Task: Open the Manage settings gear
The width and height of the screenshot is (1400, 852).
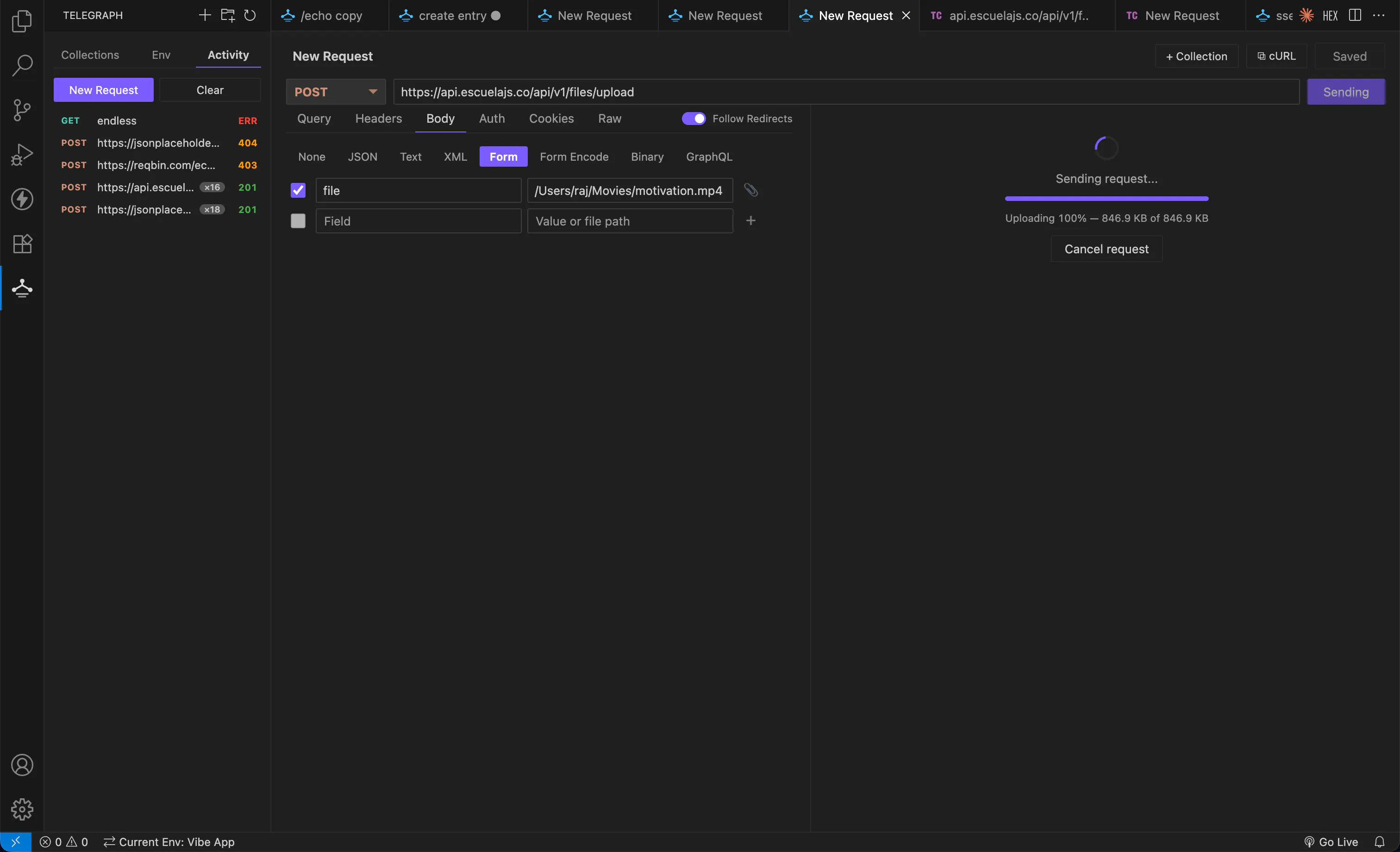Action: tap(22, 809)
